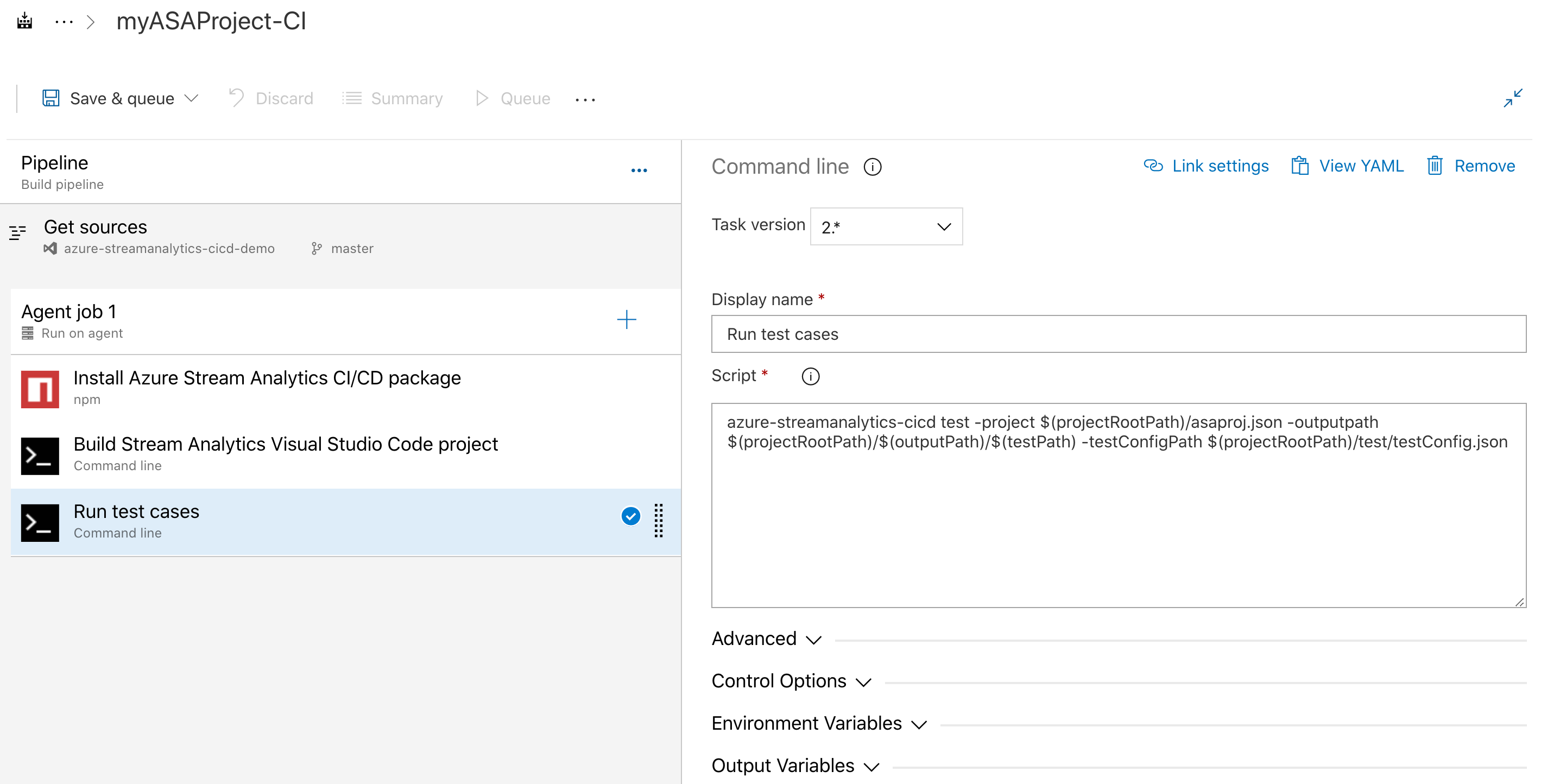Expand the Advanced section

(x=765, y=639)
